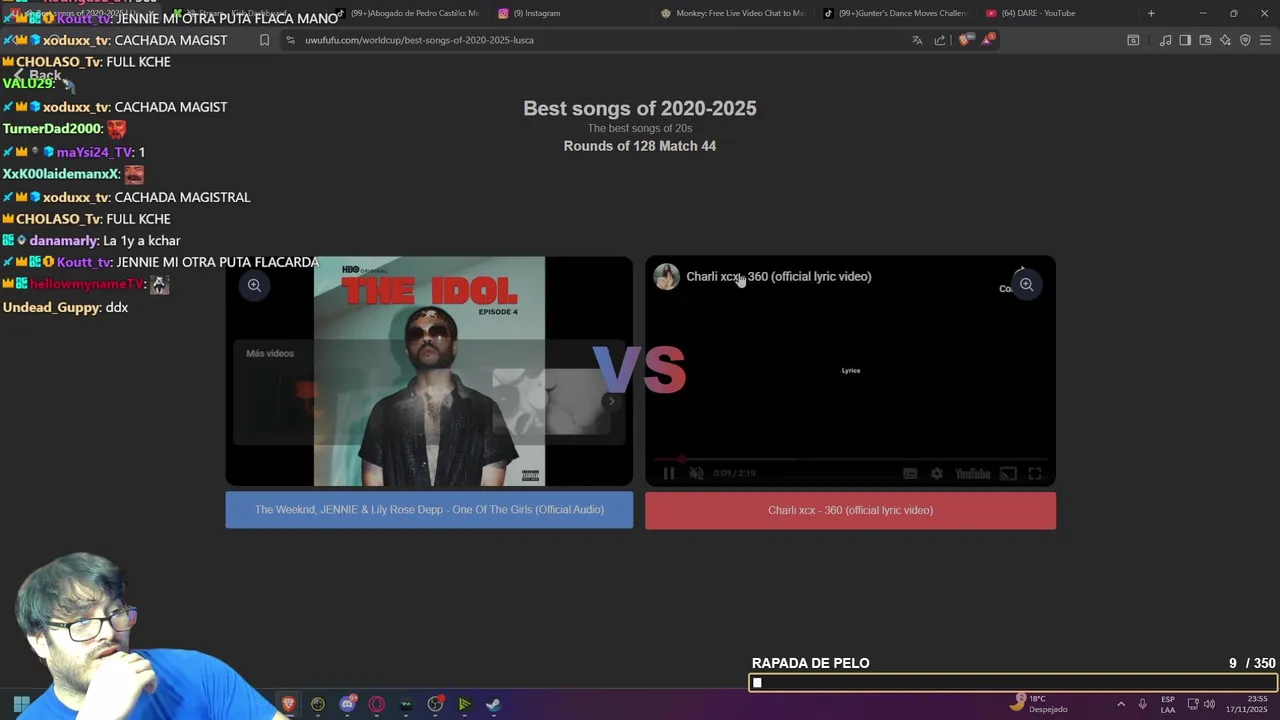Click chat username 'hellowmynameTV'
Image resolution: width=1280 pixels, height=720 pixels.
[x=87, y=285]
